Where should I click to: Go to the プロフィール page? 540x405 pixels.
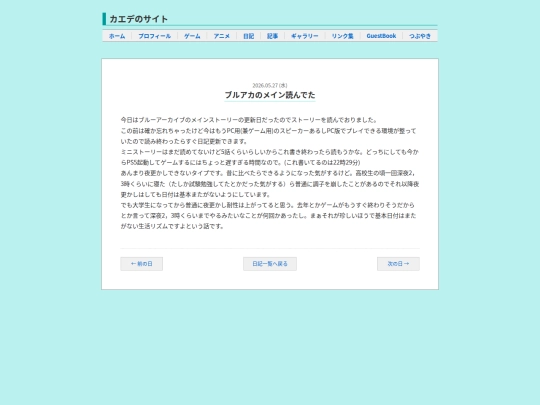(155, 36)
